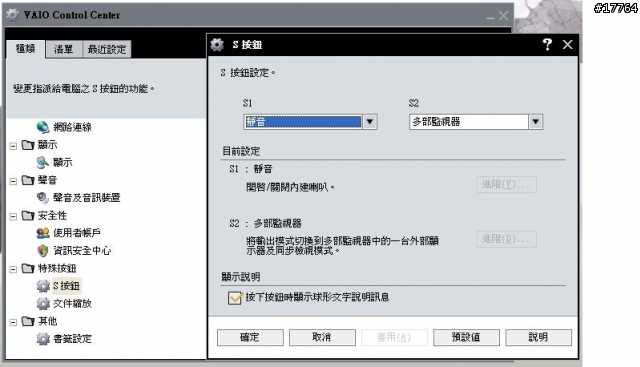Click the 確定 button
640x367 pixels.
[250, 338]
